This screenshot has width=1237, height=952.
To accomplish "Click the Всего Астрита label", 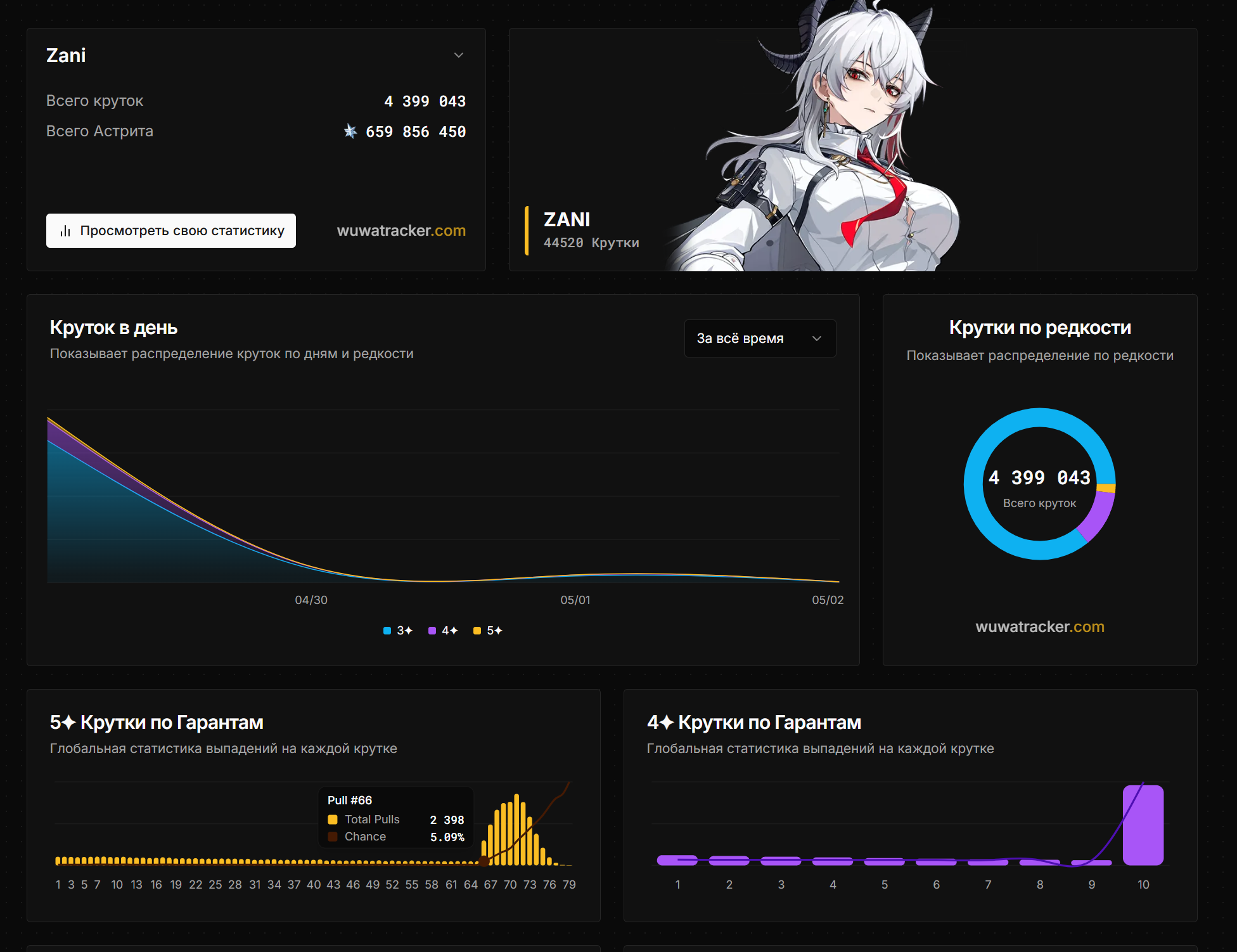I will point(99,131).
